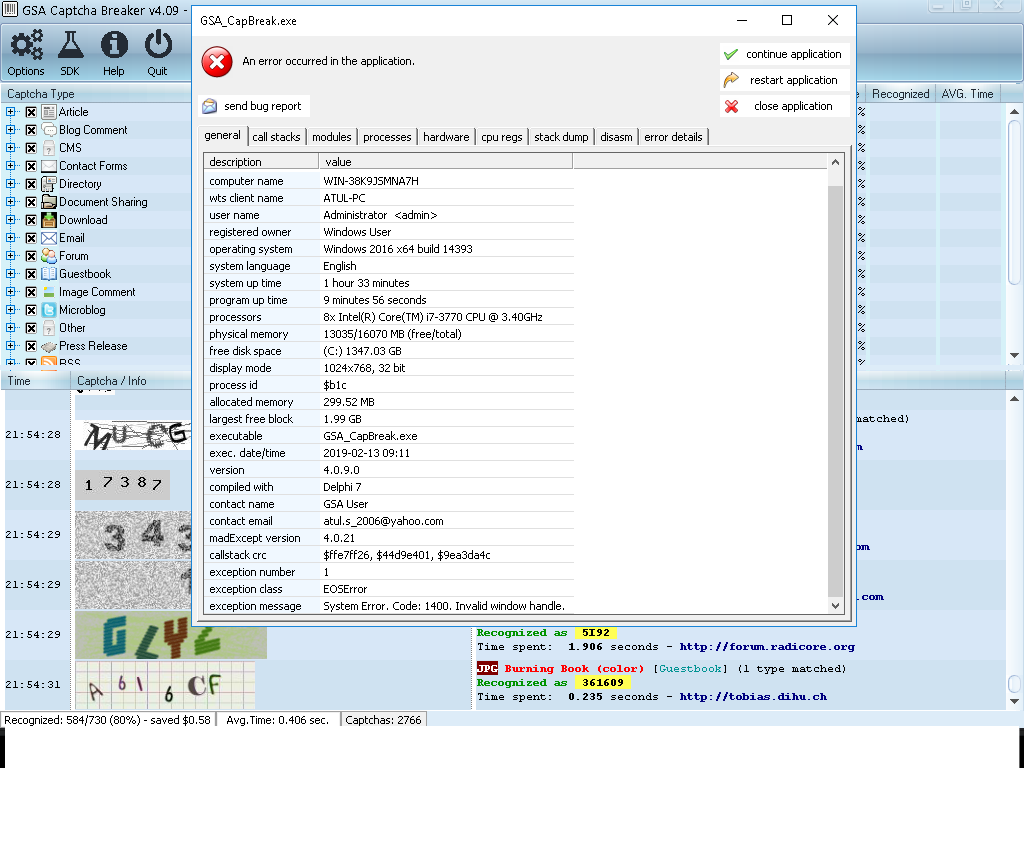Click the Email envelope icon
The width and height of the screenshot is (1024, 843).
(49, 238)
